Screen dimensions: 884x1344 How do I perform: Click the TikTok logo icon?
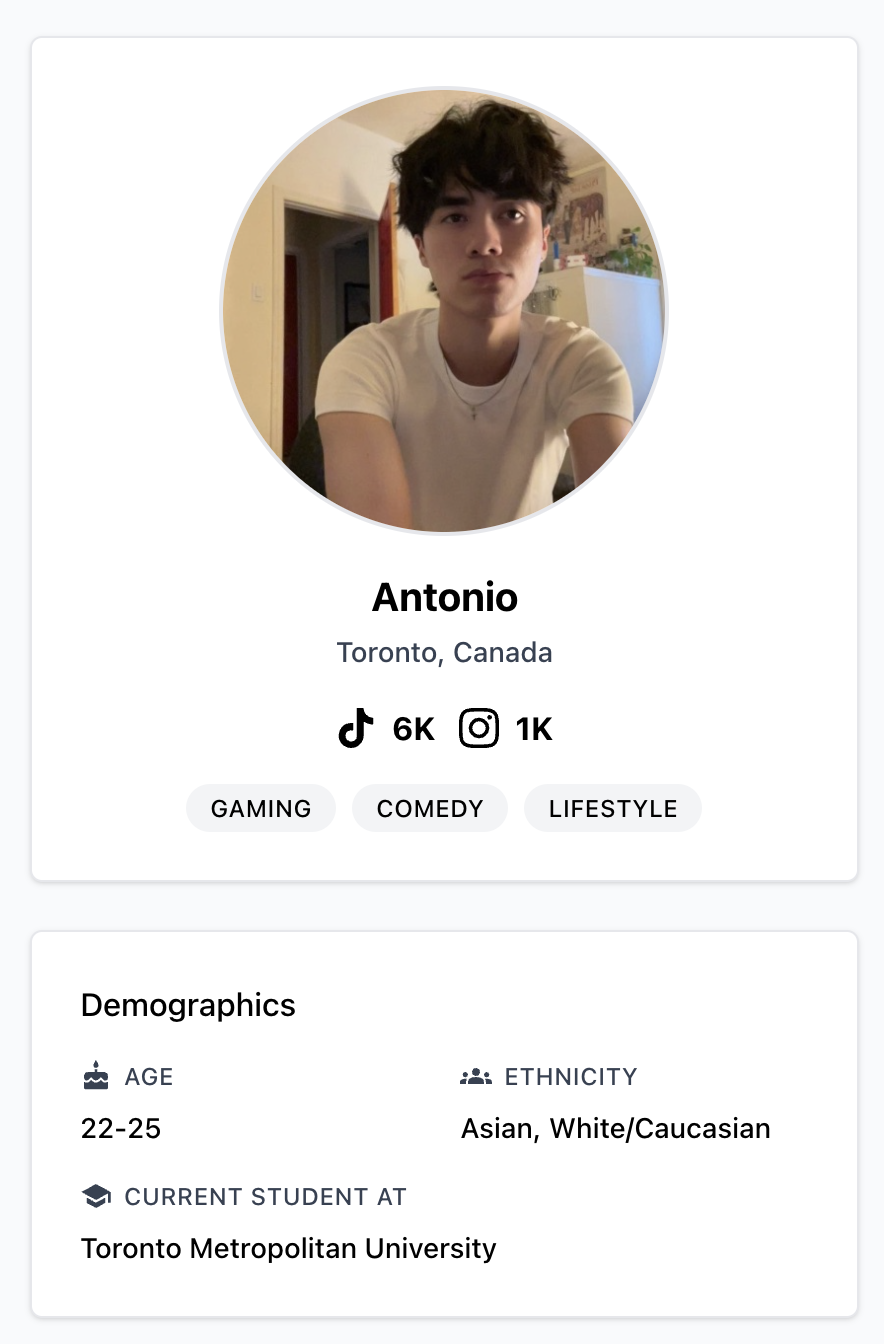pos(356,729)
